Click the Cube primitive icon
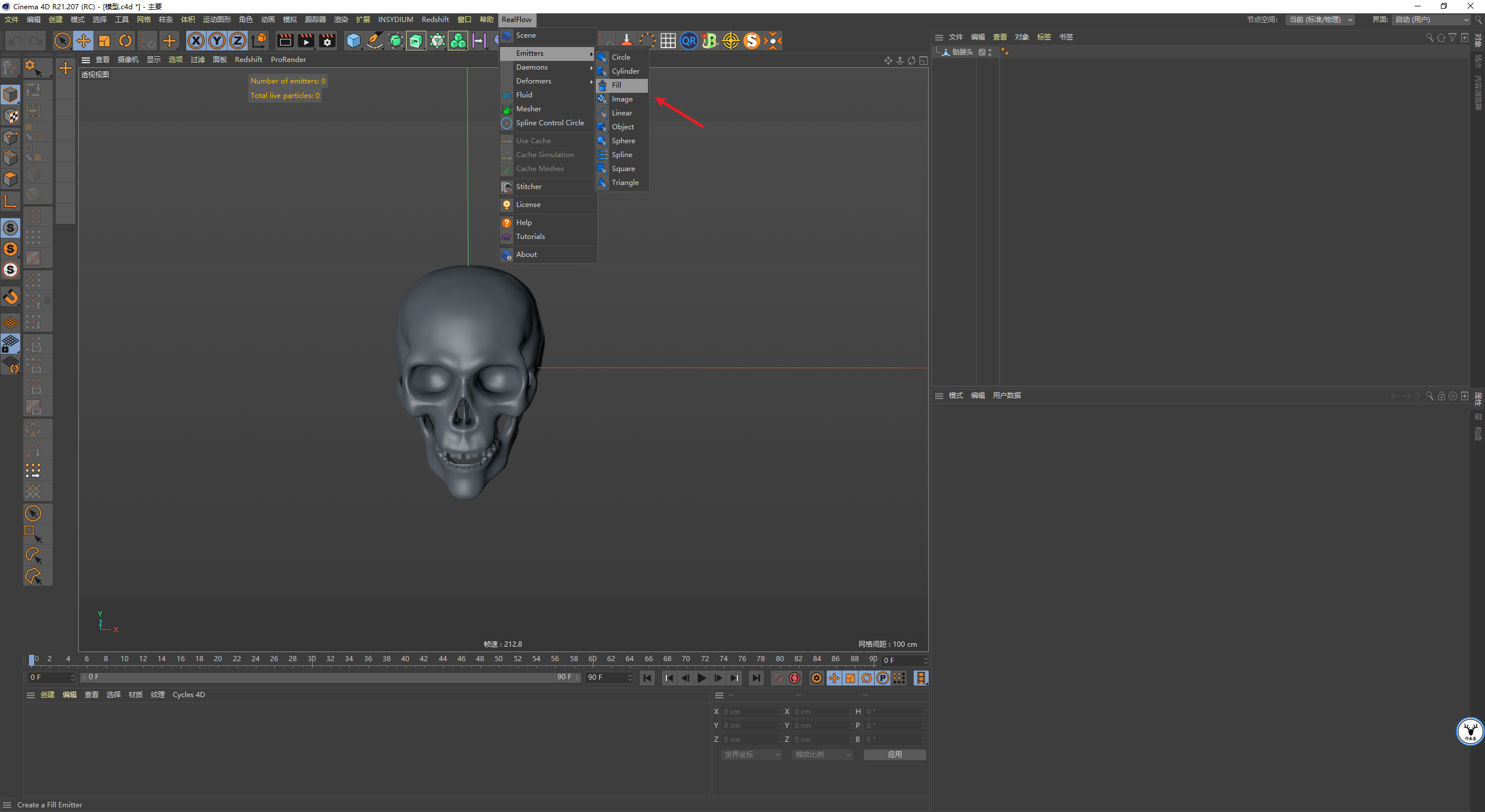 [353, 41]
